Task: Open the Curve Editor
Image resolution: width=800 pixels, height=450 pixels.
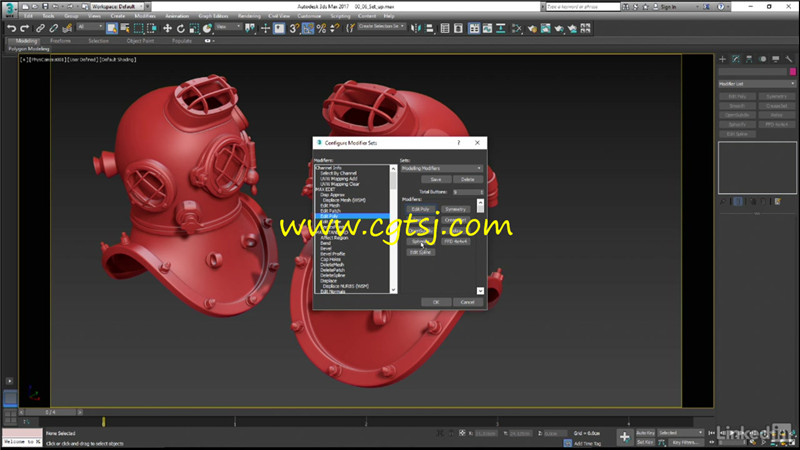Action: 487,29
